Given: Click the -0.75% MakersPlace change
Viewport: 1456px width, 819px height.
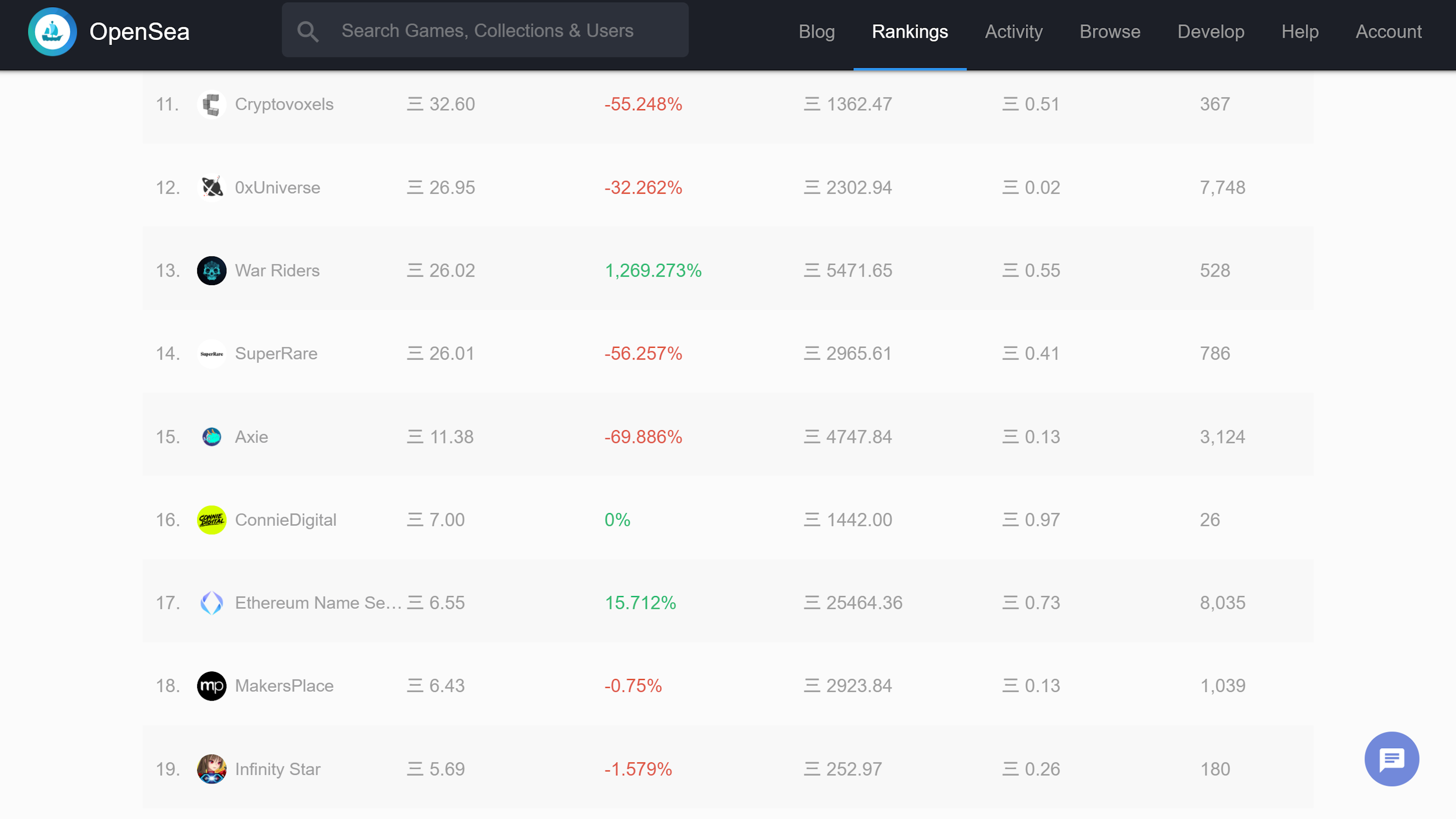Looking at the screenshot, I should 633,686.
